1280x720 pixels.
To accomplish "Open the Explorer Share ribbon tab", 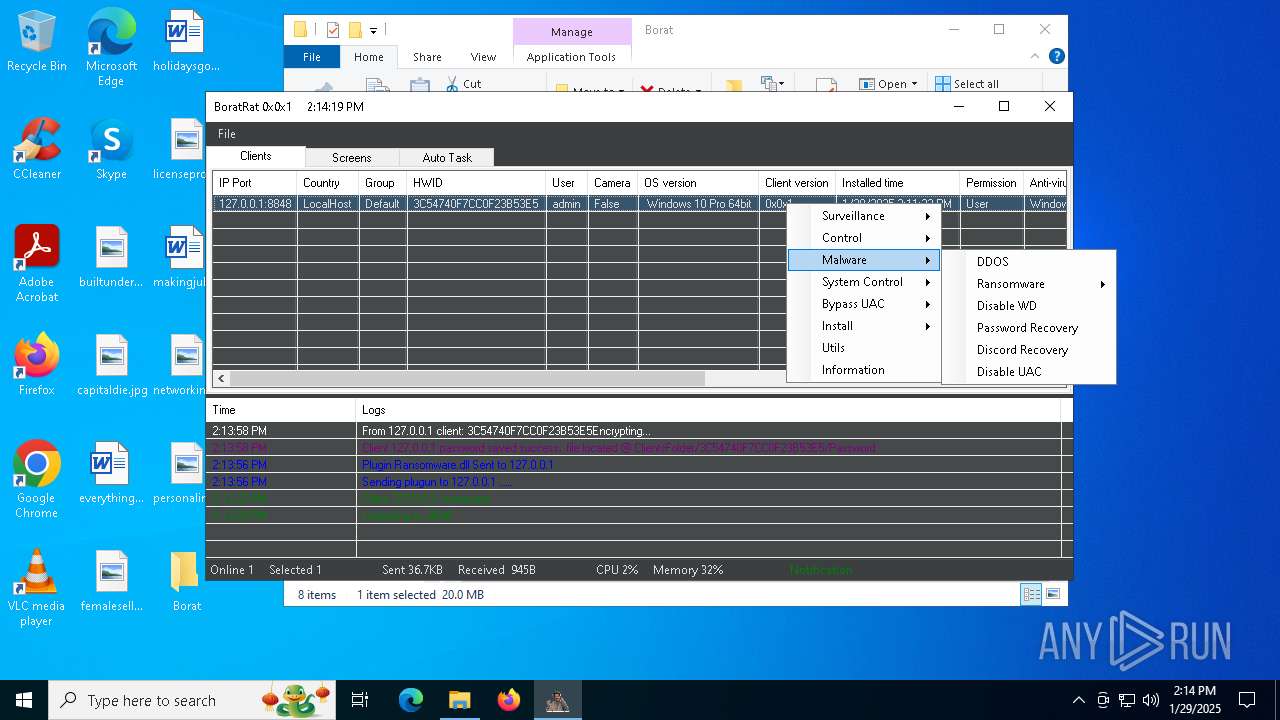I will coord(427,57).
